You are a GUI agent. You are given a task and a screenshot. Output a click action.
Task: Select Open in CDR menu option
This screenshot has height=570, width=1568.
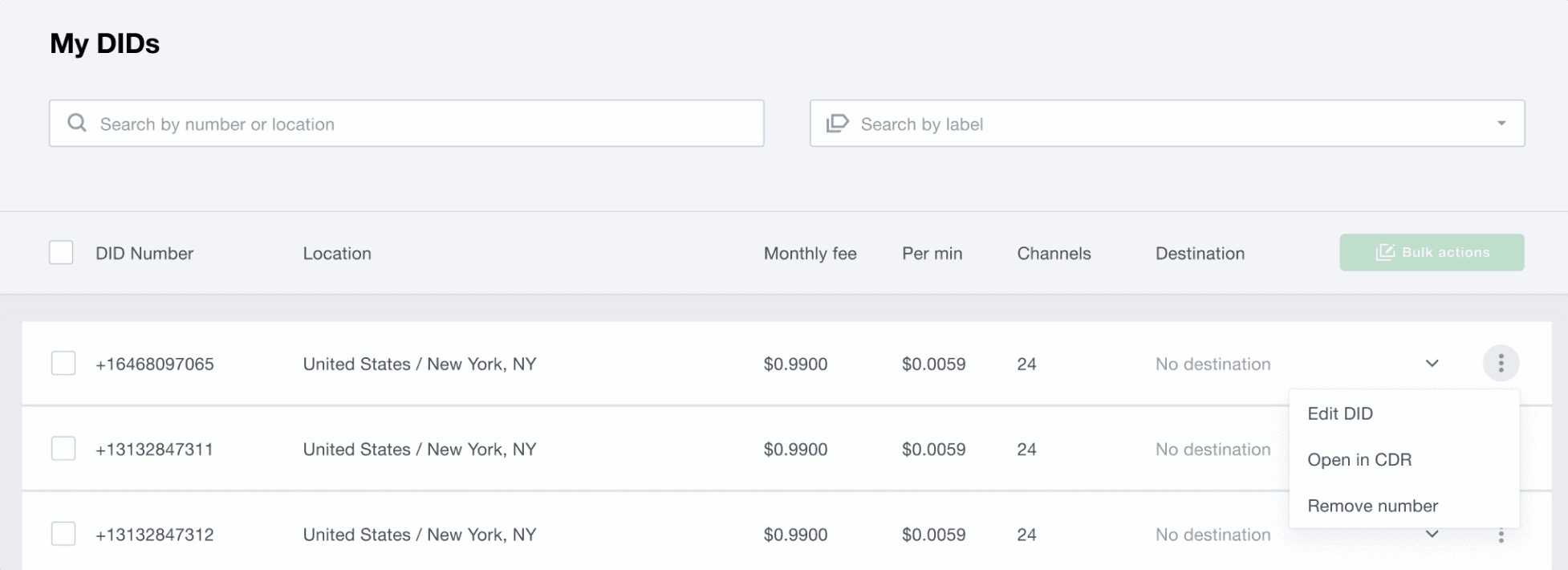click(x=1359, y=460)
